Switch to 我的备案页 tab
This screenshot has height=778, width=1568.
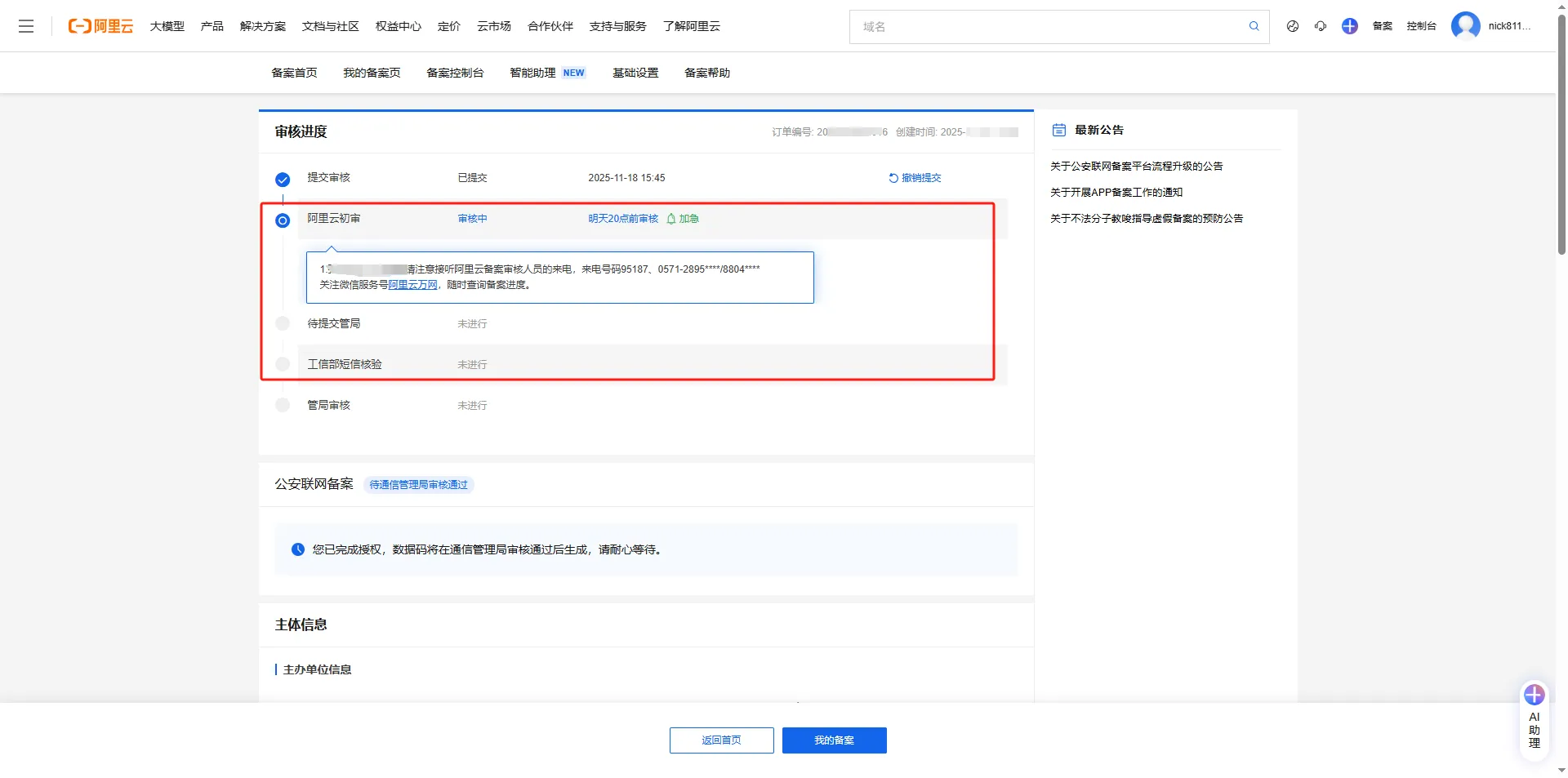[372, 73]
